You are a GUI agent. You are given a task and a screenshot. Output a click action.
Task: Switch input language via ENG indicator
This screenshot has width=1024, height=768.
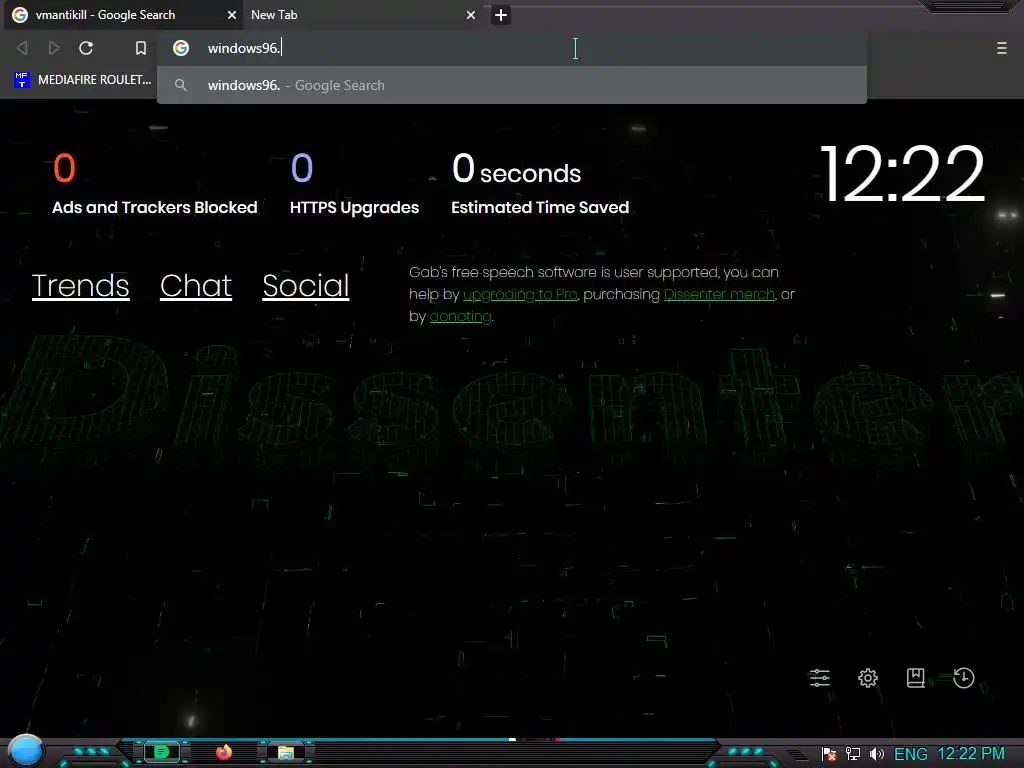click(910, 754)
